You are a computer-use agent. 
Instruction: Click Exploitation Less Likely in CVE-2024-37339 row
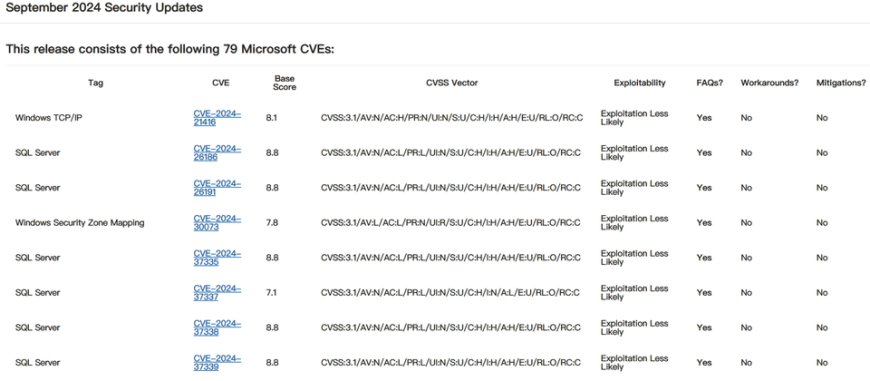[x=634, y=362]
